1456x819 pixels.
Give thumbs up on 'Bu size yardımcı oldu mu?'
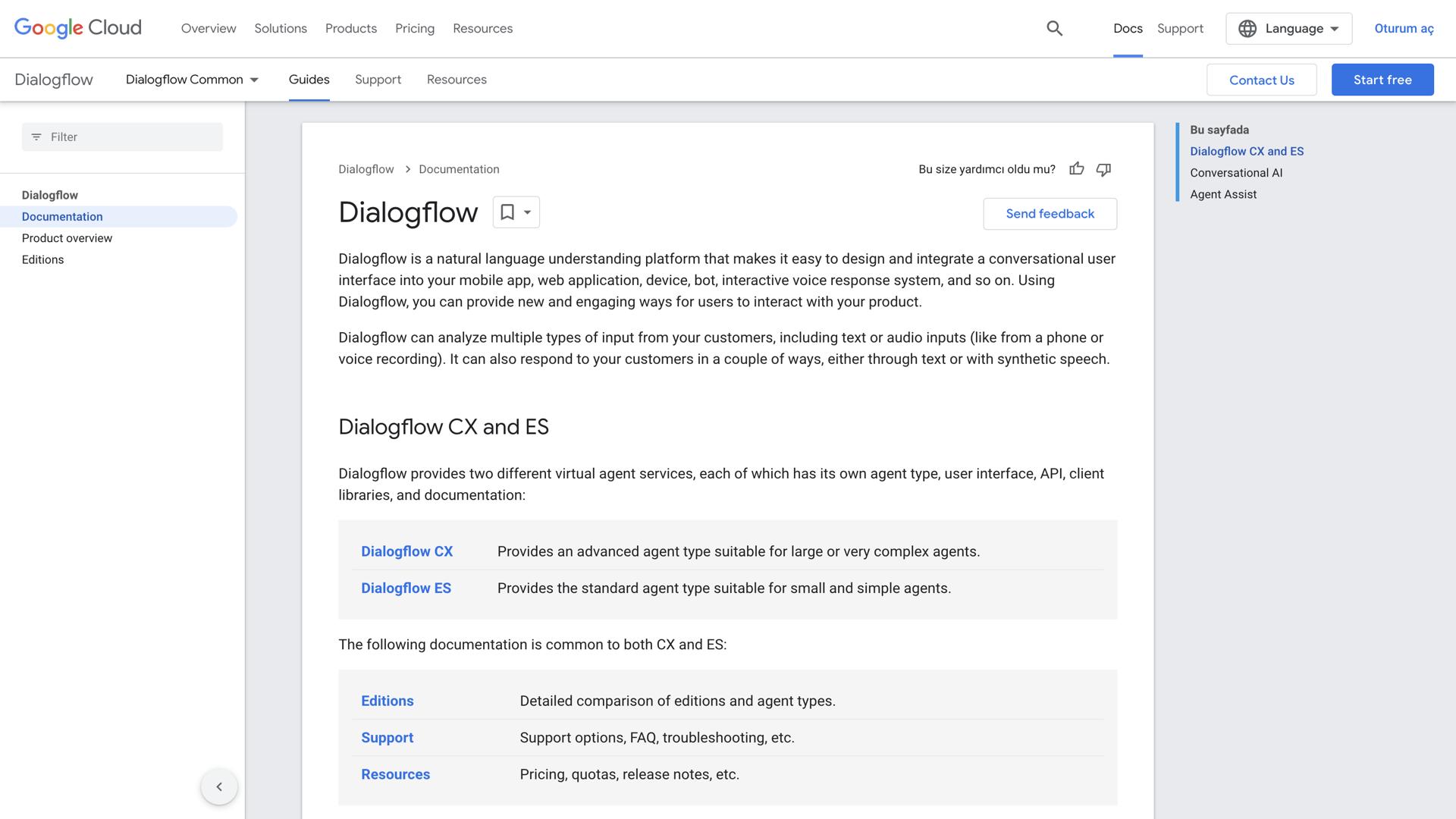click(x=1077, y=169)
